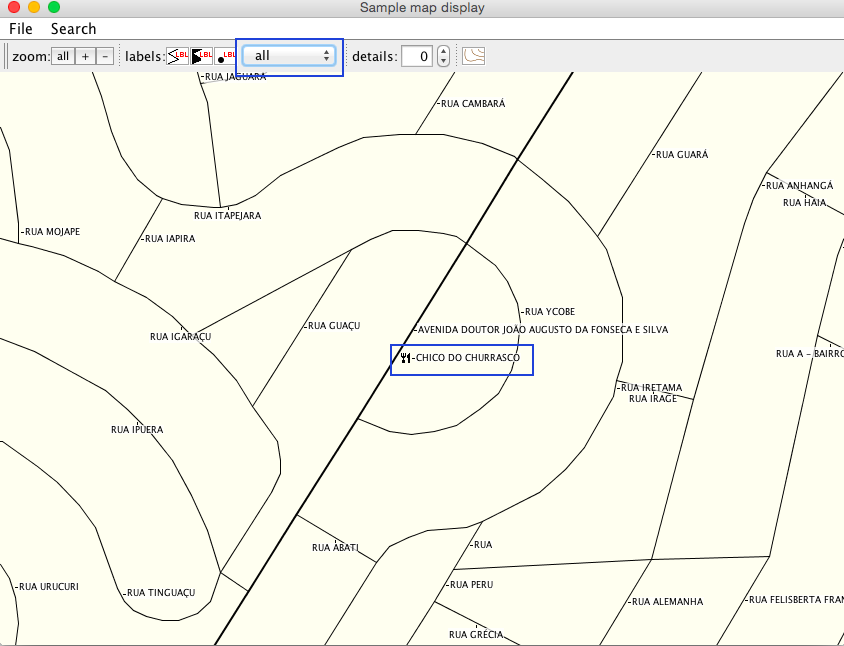Screen dimensions: 844x646
Task: Click the green macOS fullscreen button
Action: coord(54,7)
